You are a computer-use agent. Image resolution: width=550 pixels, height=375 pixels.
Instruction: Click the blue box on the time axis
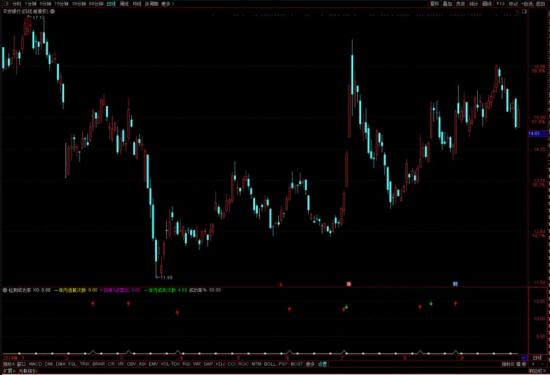(x=524, y=358)
